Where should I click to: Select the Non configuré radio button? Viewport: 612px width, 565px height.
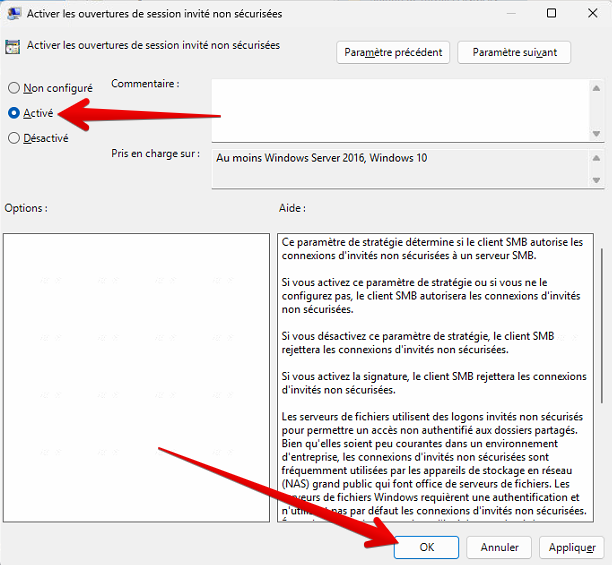click(x=14, y=88)
